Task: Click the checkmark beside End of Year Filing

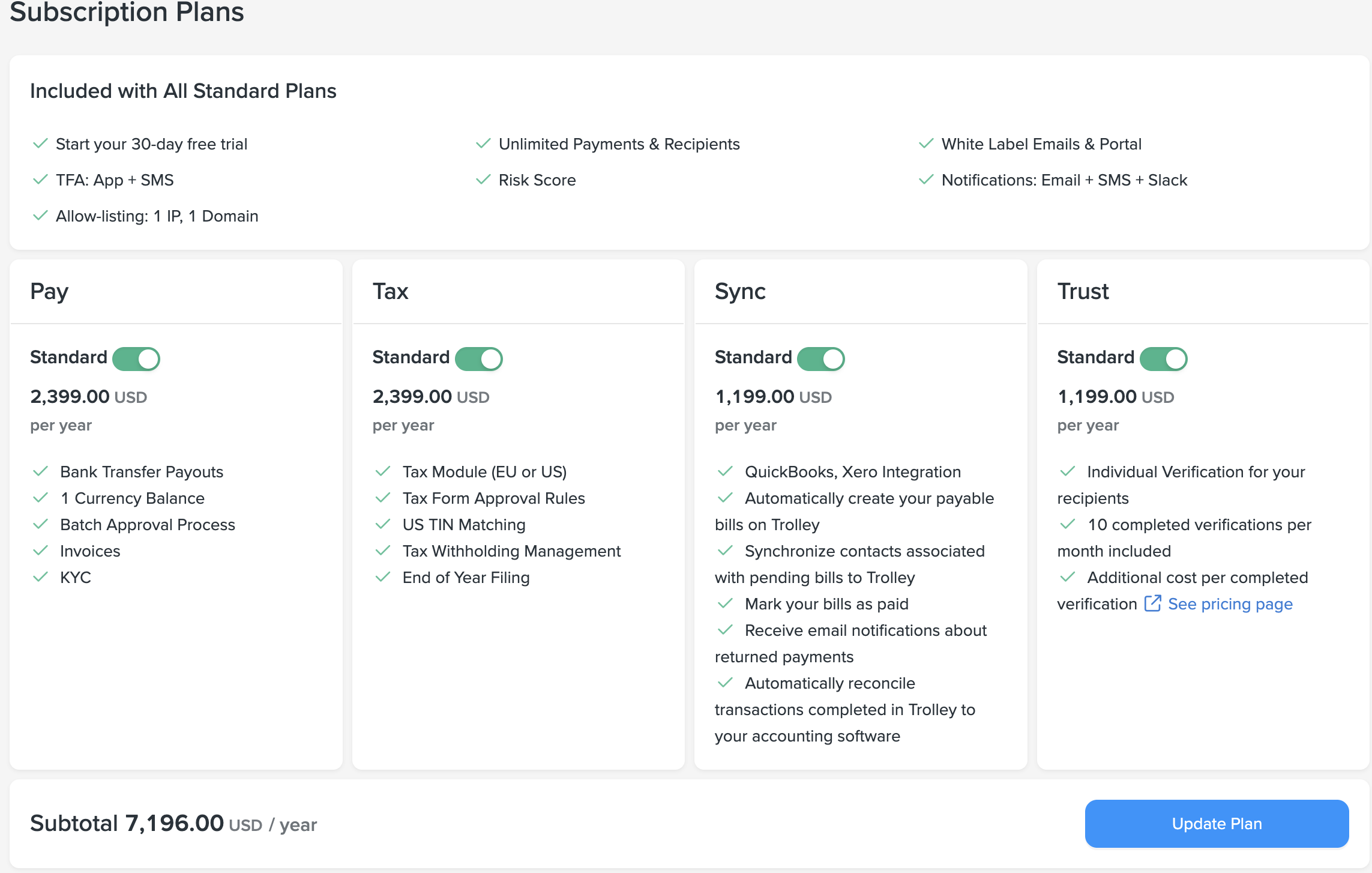Action: coord(383,577)
